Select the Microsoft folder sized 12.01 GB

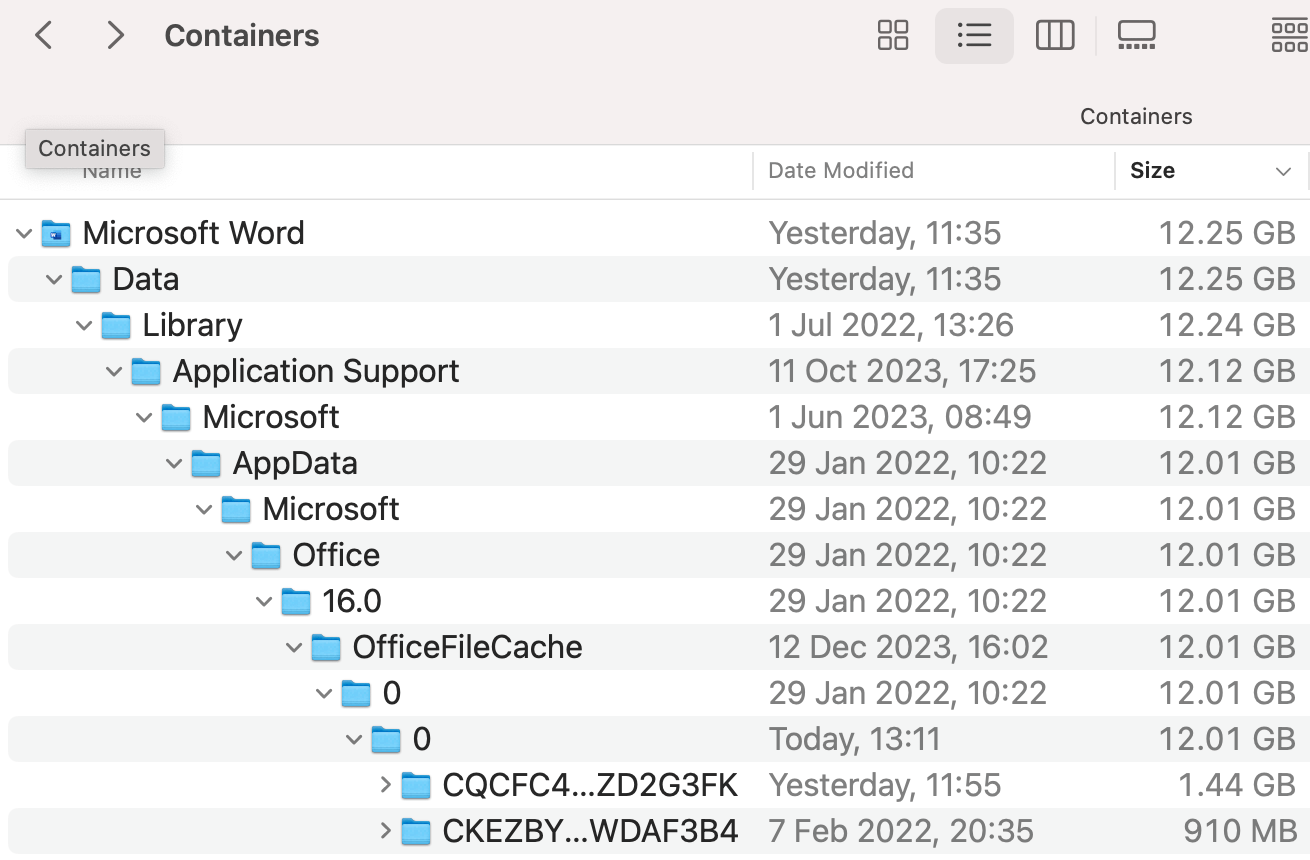331,509
